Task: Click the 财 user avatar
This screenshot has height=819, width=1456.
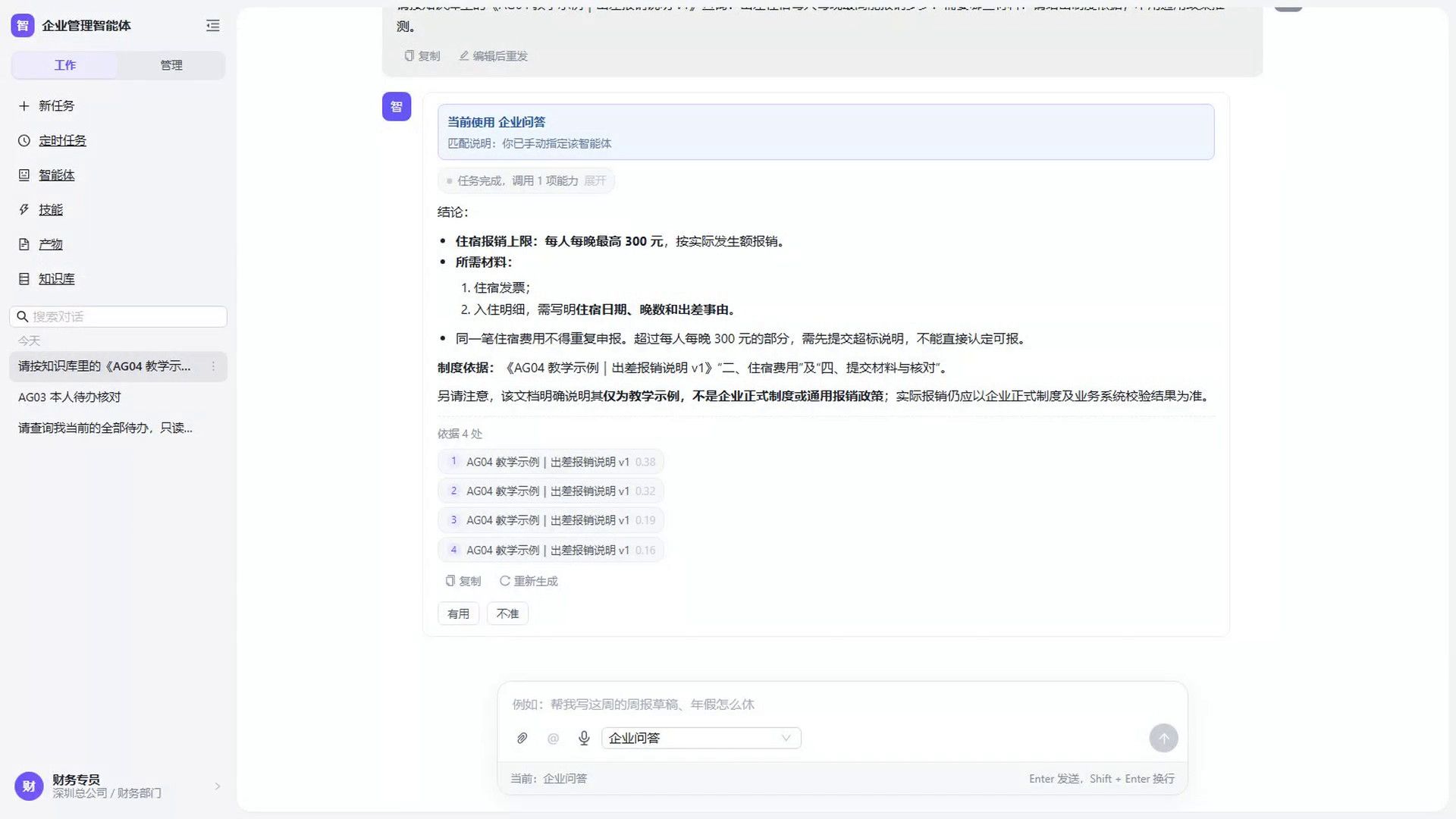Action: [29, 786]
